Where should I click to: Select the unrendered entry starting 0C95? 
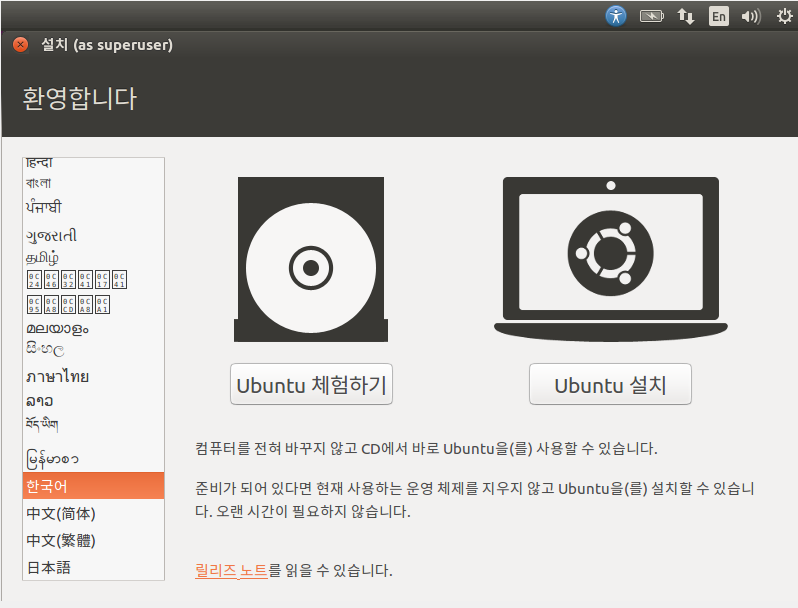(x=94, y=304)
